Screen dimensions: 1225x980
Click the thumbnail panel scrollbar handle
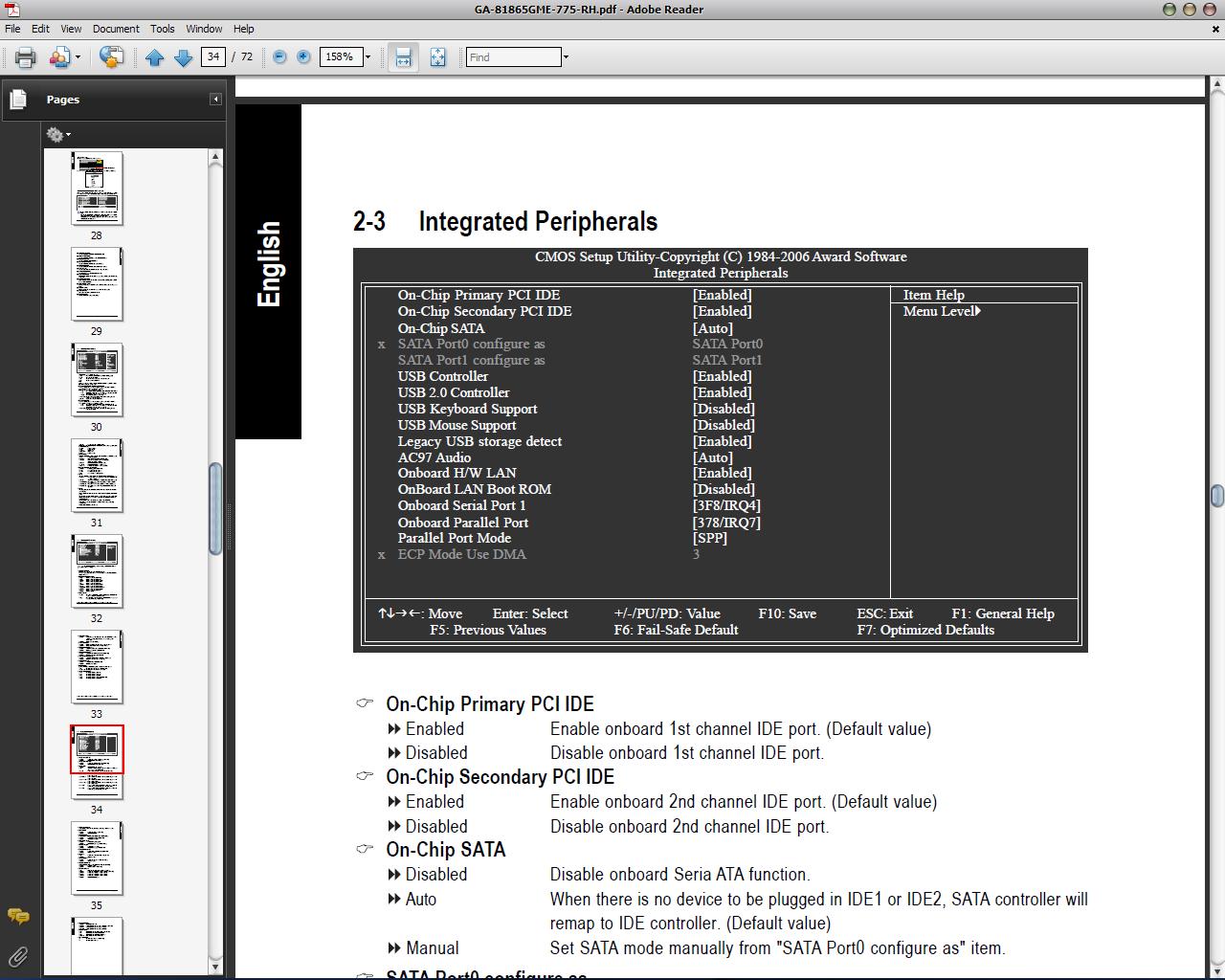[x=215, y=508]
